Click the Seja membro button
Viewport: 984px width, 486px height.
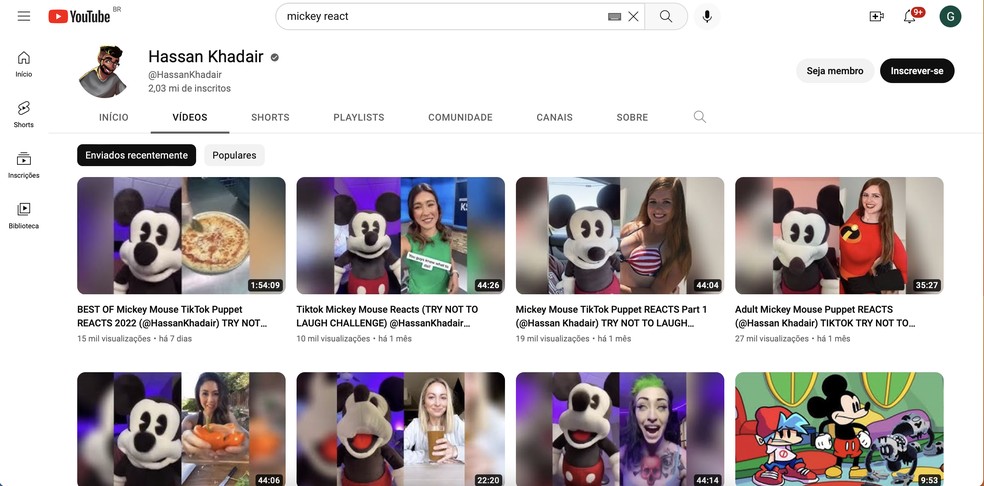click(835, 71)
